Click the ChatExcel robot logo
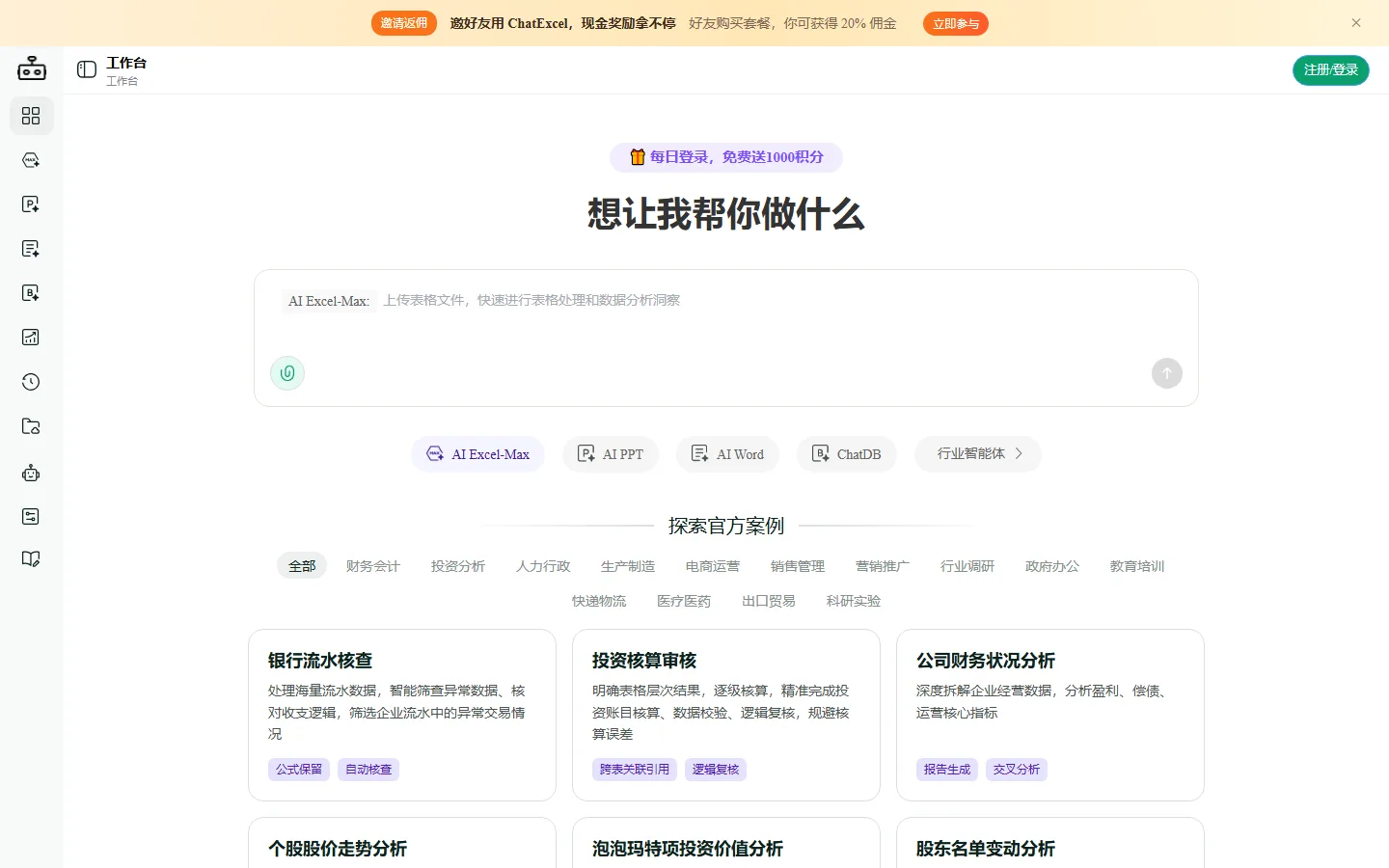Viewport: 1389px width, 868px height. coord(32,68)
